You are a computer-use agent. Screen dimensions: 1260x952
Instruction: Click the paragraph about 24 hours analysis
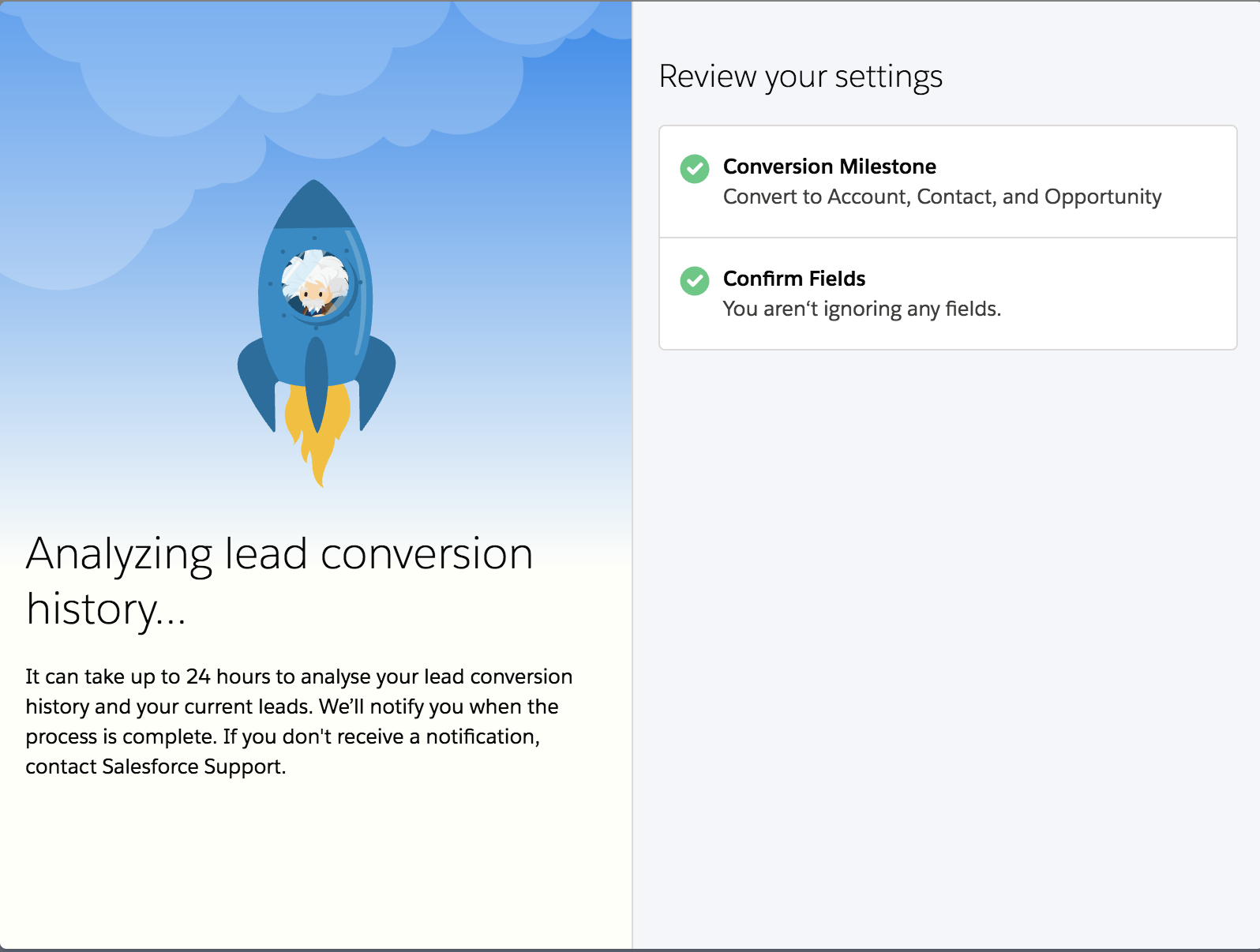(299, 721)
